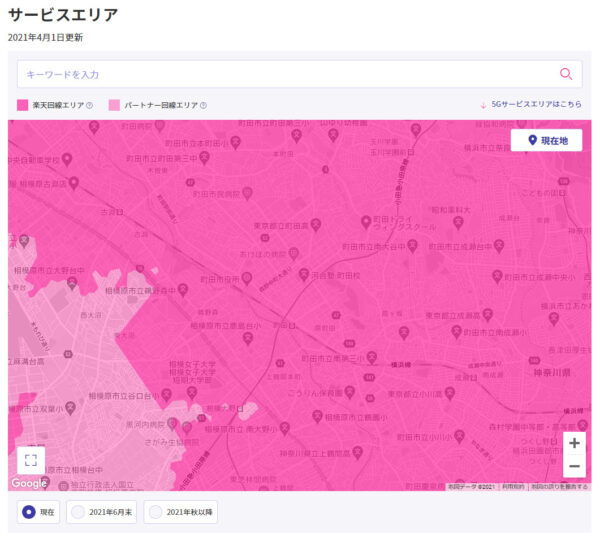Viewport: 600px width, 538px height.
Task: Click the 現在地 current location button
Action: tap(546, 140)
